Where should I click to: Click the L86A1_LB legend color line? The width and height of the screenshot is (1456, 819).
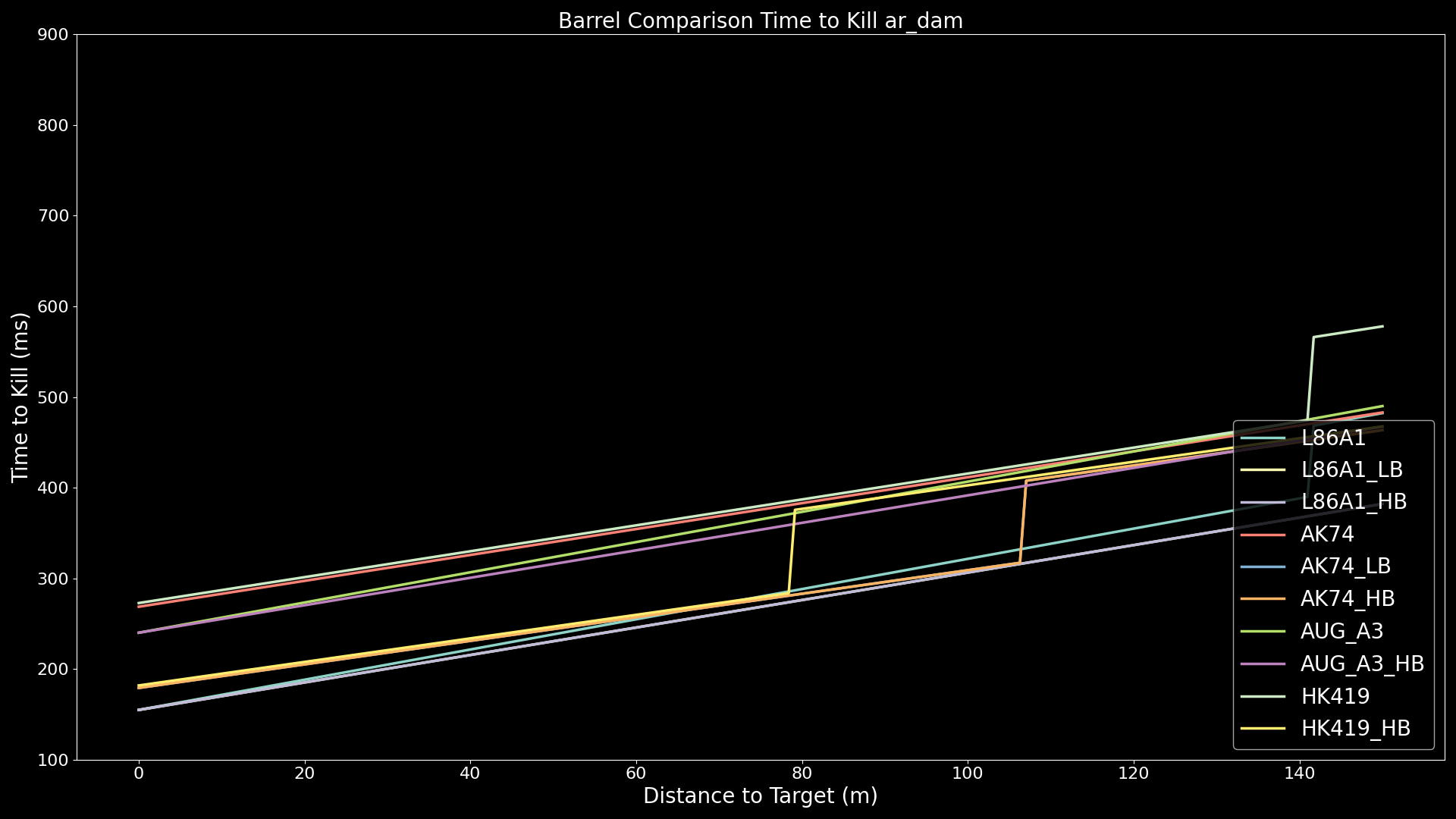coord(1263,470)
